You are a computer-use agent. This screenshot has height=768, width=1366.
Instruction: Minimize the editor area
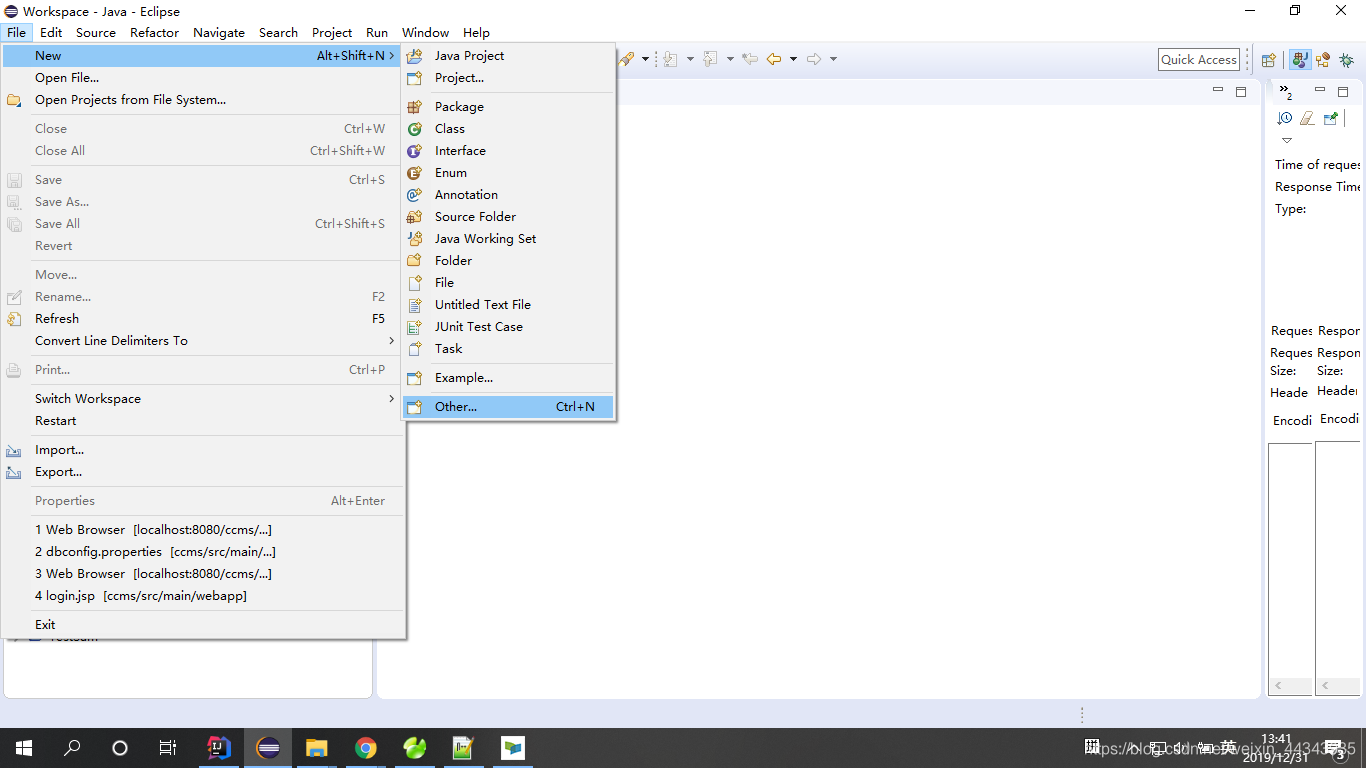[x=1218, y=91]
